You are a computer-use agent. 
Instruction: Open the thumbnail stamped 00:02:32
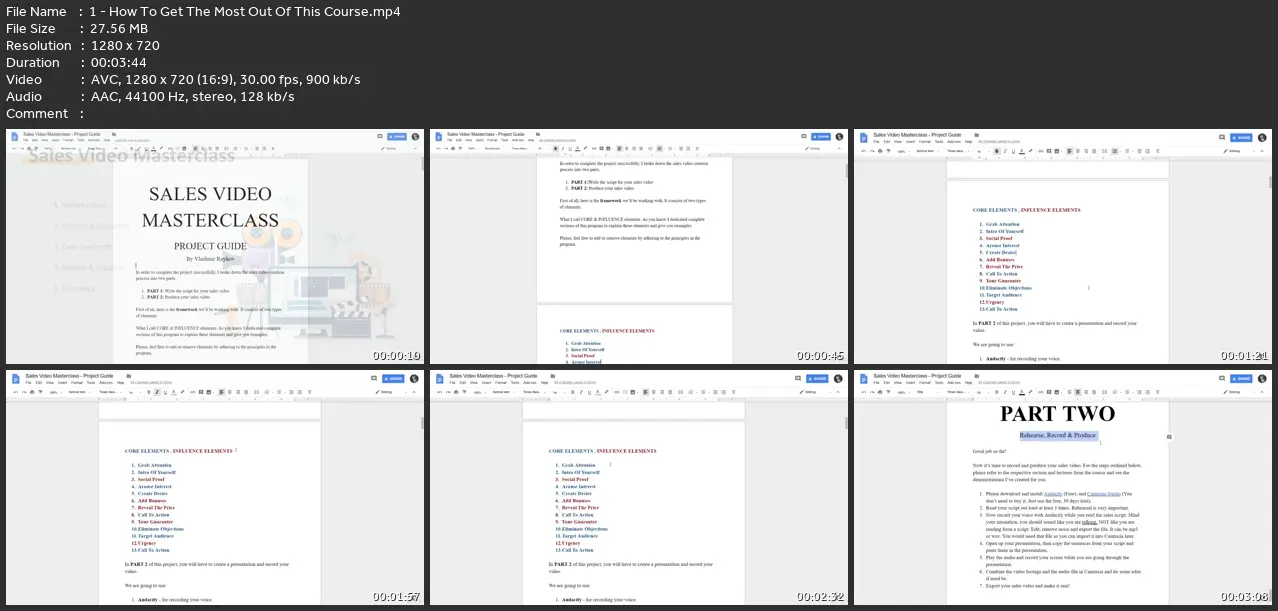point(638,487)
